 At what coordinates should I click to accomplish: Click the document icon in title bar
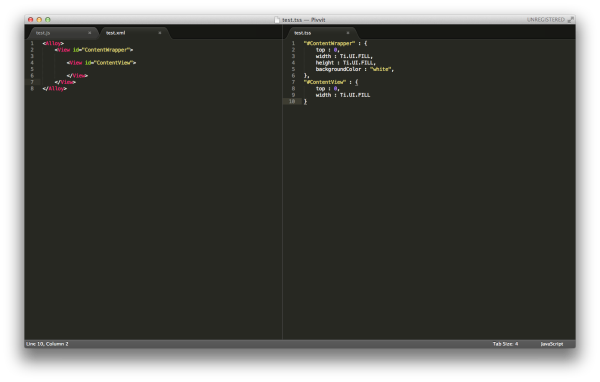(x=277, y=20)
